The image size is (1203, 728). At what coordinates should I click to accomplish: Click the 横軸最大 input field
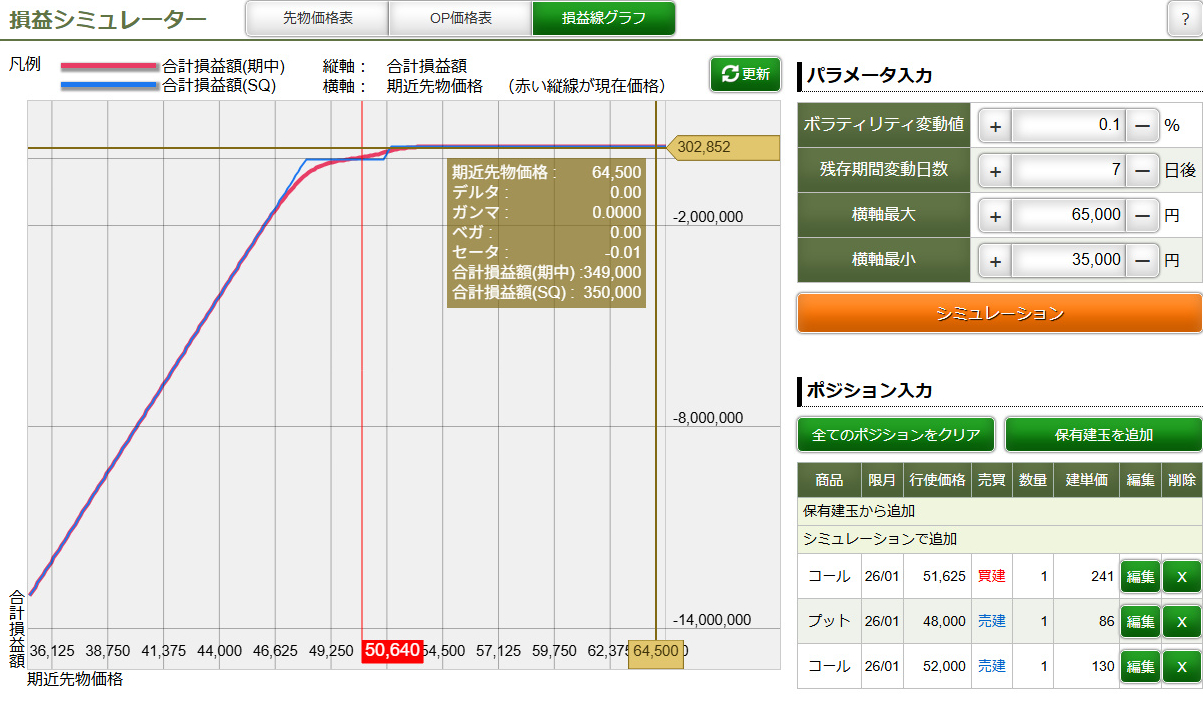click(x=1068, y=215)
